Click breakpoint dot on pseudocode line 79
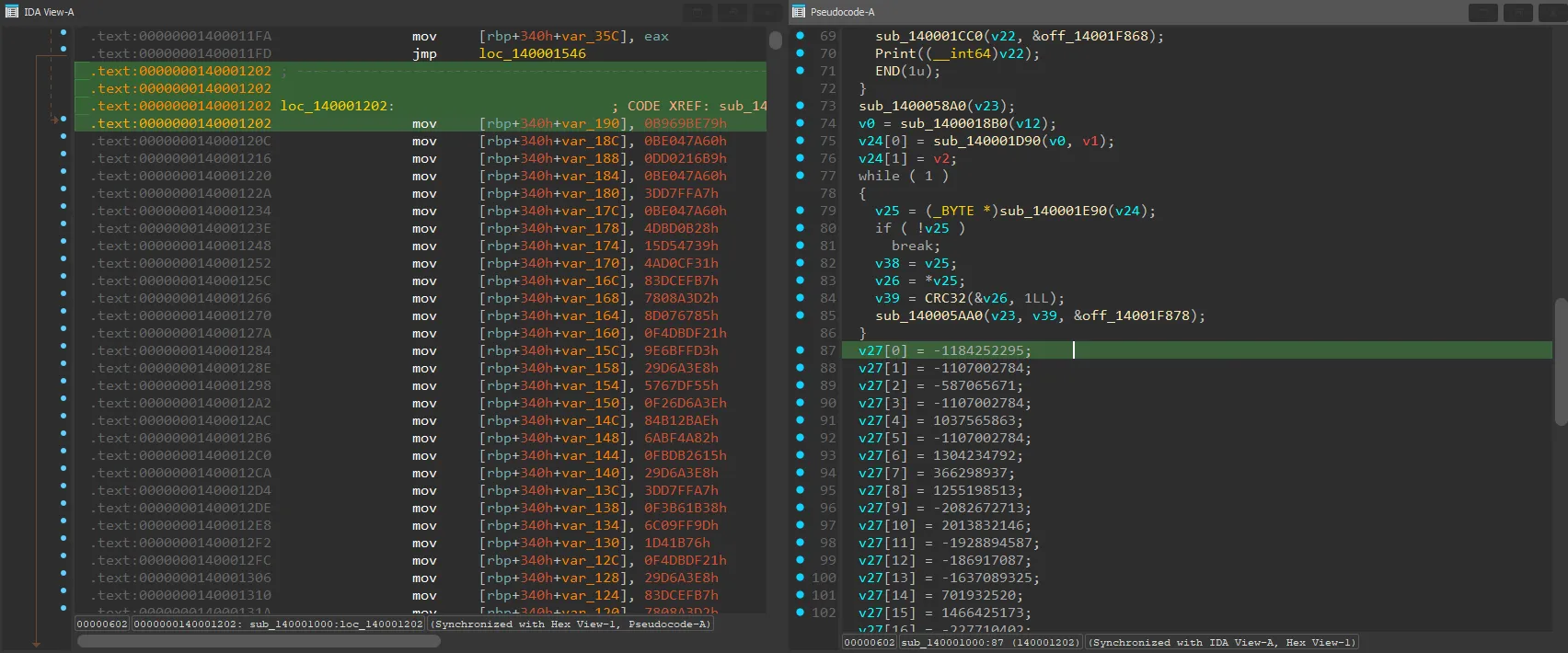 tap(800, 211)
